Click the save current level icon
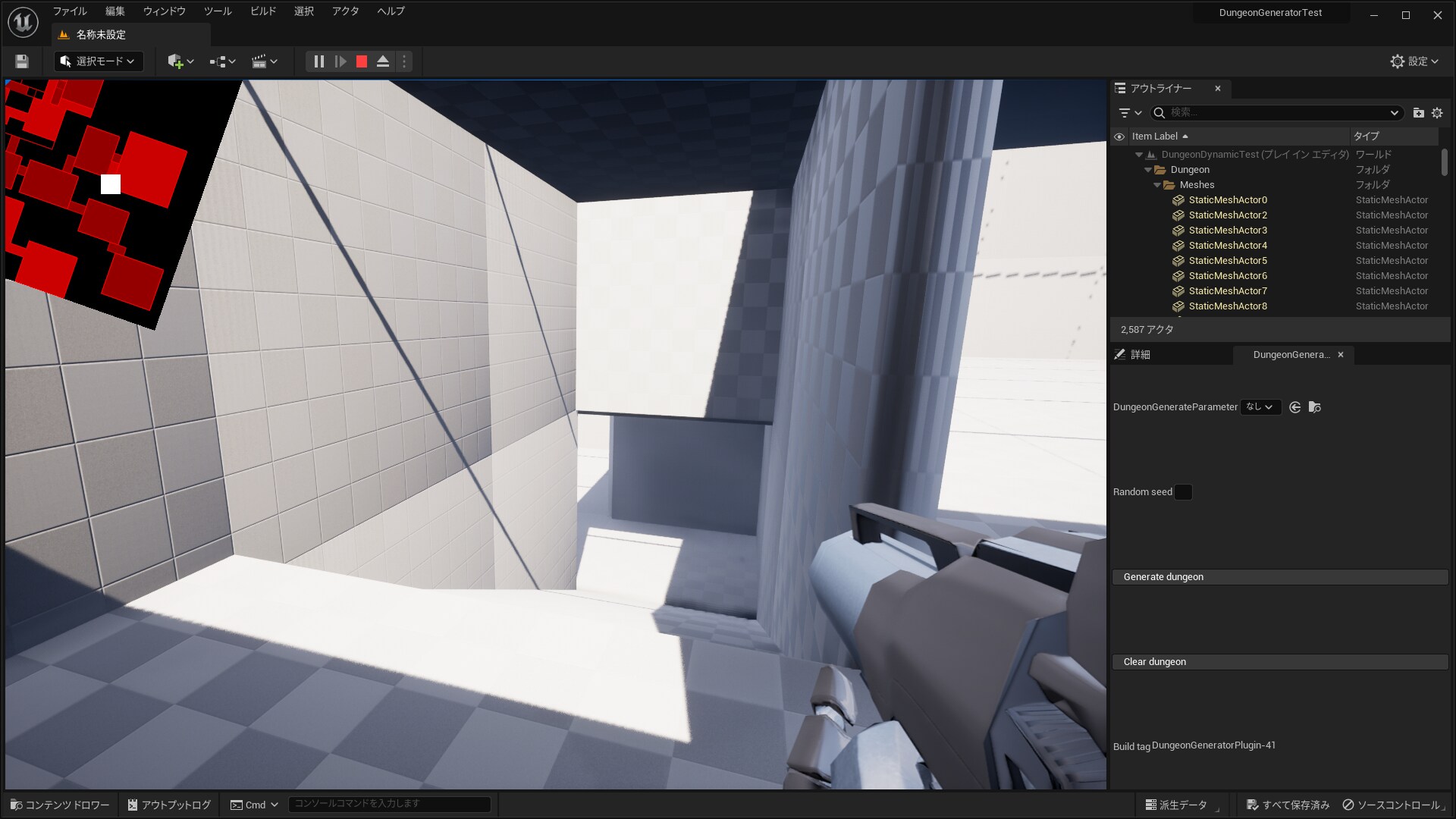The width and height of the screenshot is (1456, 819). (21, 61)
